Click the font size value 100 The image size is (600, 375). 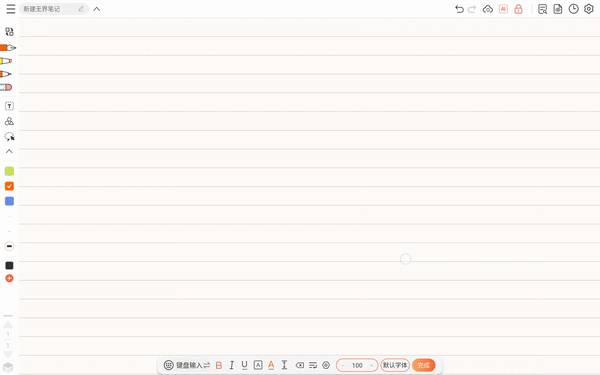pyautogui.click(x=357, y=365)
